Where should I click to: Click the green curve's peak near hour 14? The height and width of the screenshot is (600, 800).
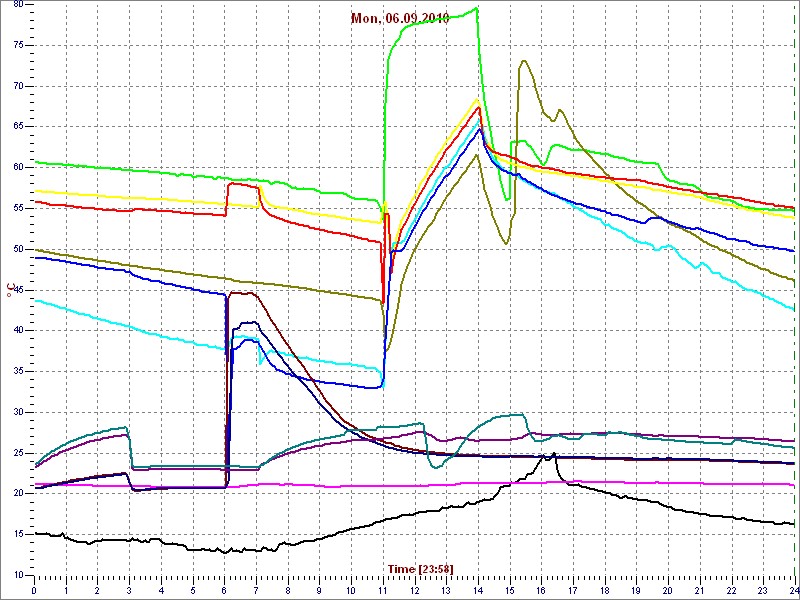(x=476, y=8)
